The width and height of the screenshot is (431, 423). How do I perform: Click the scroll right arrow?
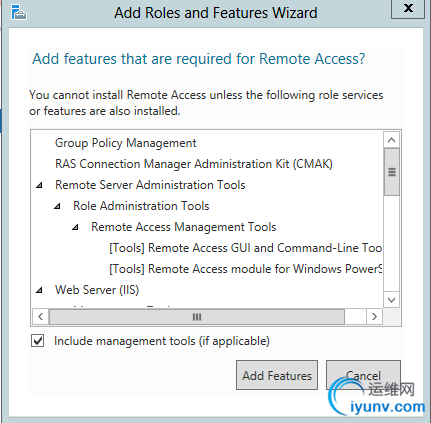(x=374, y=316)
